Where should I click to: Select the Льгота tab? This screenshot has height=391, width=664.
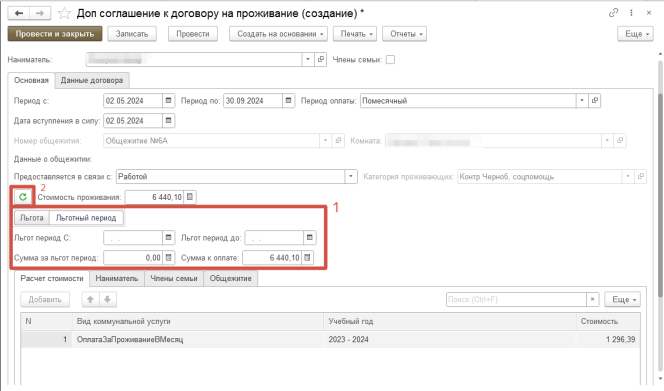[32, 217]
